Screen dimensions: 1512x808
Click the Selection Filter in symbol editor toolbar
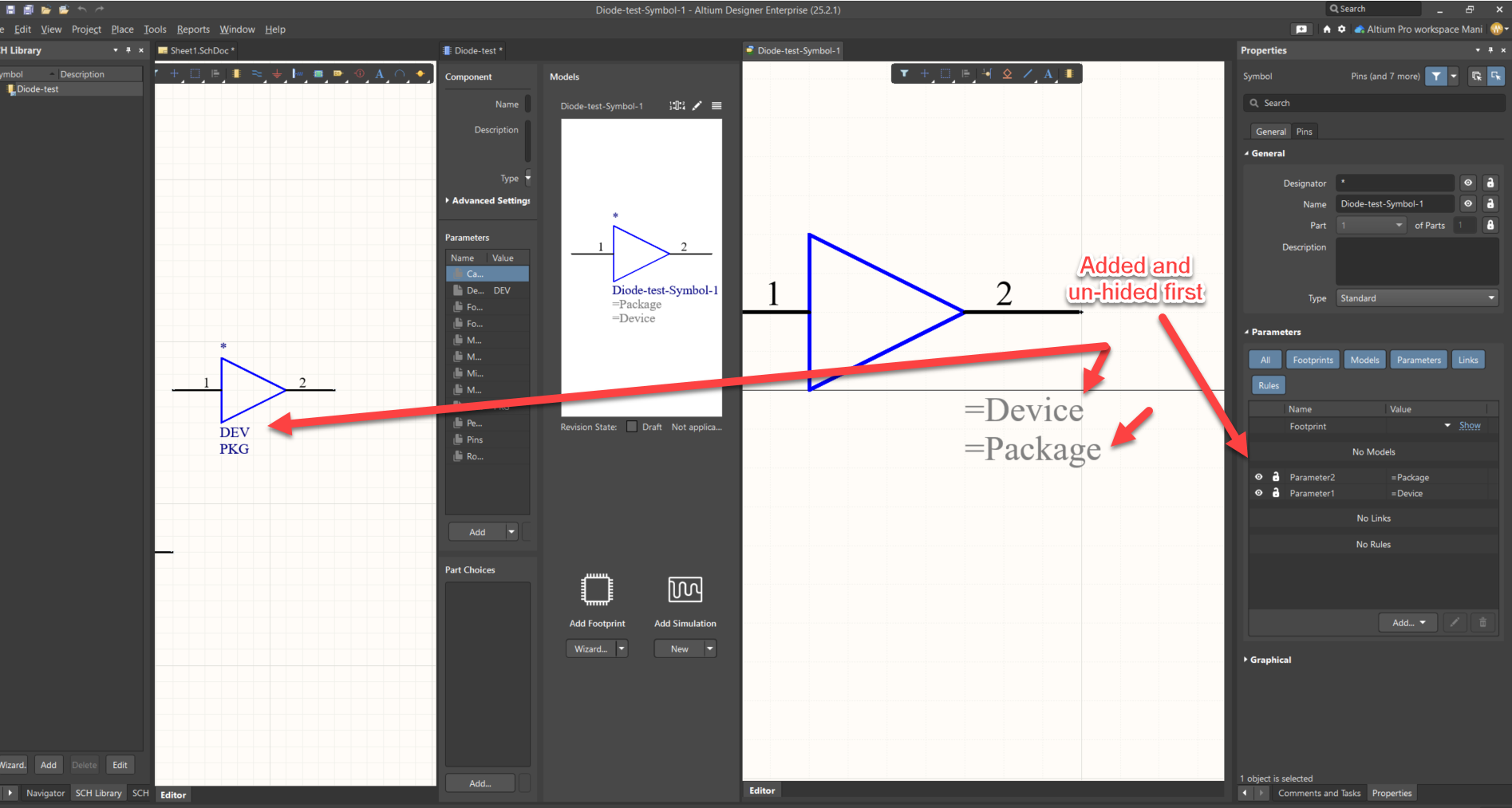tap(904, 73)
